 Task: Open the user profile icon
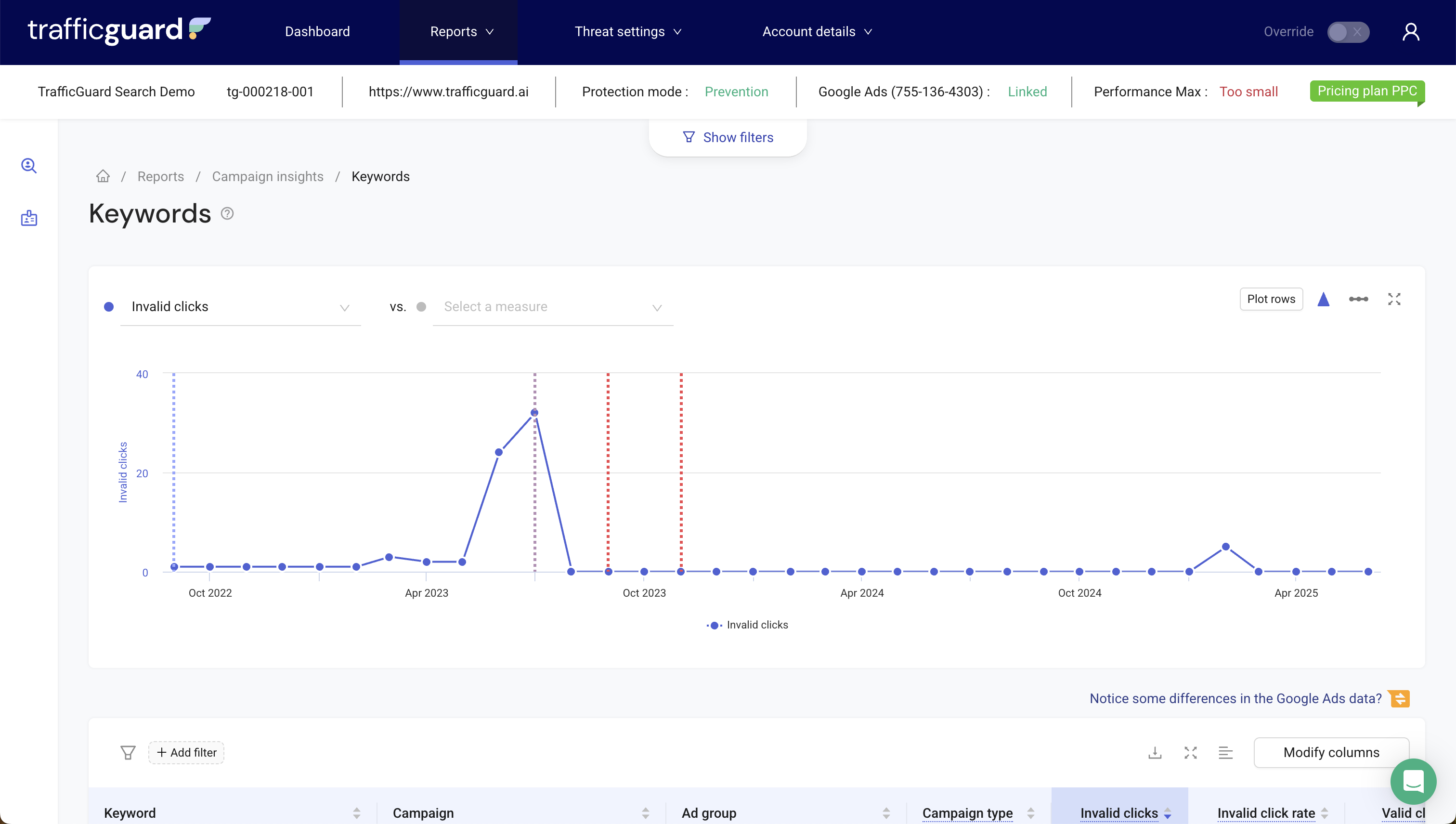1411,32
